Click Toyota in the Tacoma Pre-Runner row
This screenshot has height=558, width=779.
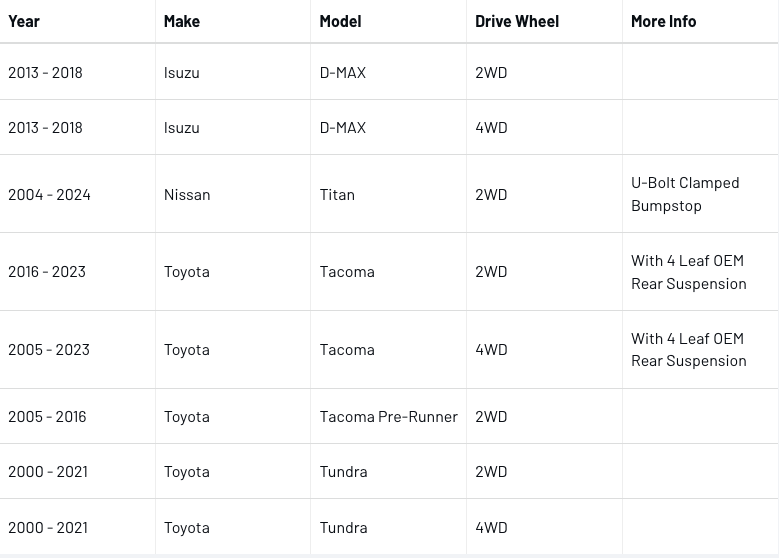pos(187,416)
